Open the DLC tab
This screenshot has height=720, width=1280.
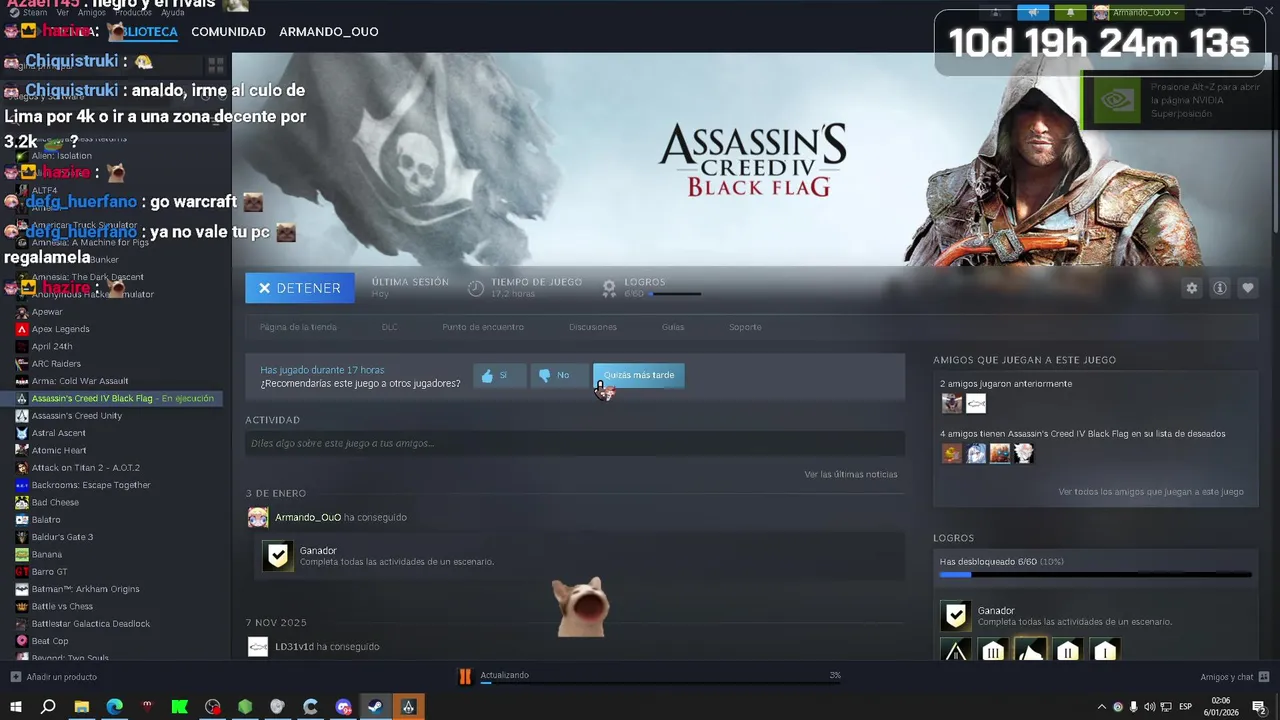coord(390,327)
